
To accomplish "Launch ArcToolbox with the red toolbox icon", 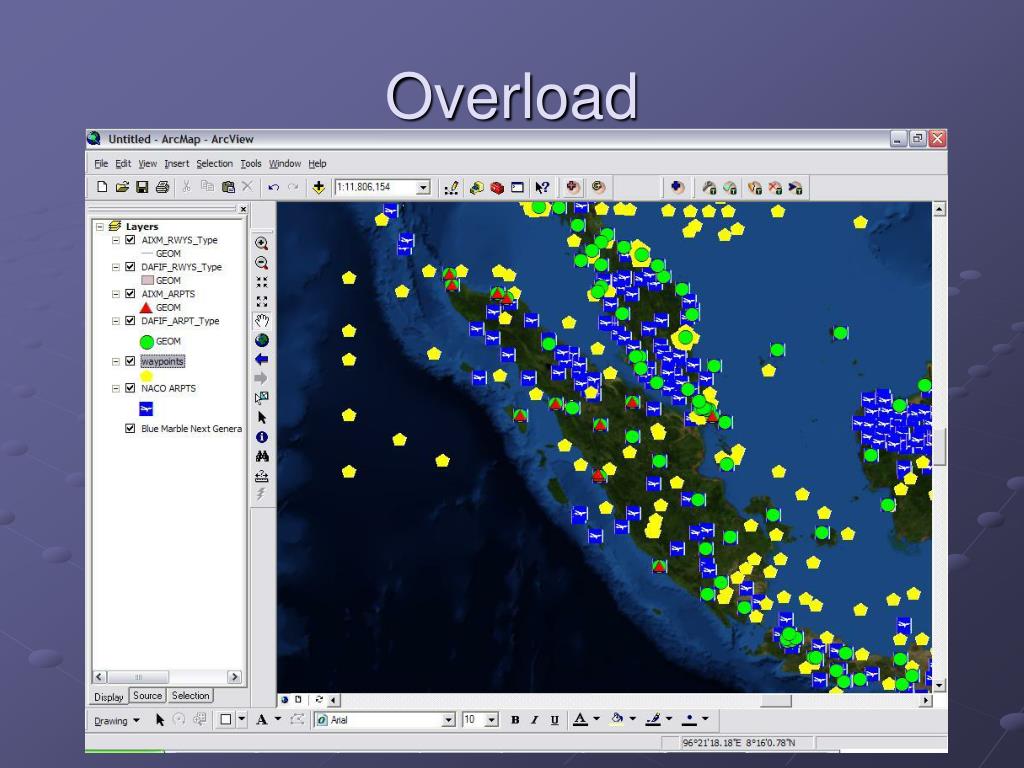I will coord(497,188).
